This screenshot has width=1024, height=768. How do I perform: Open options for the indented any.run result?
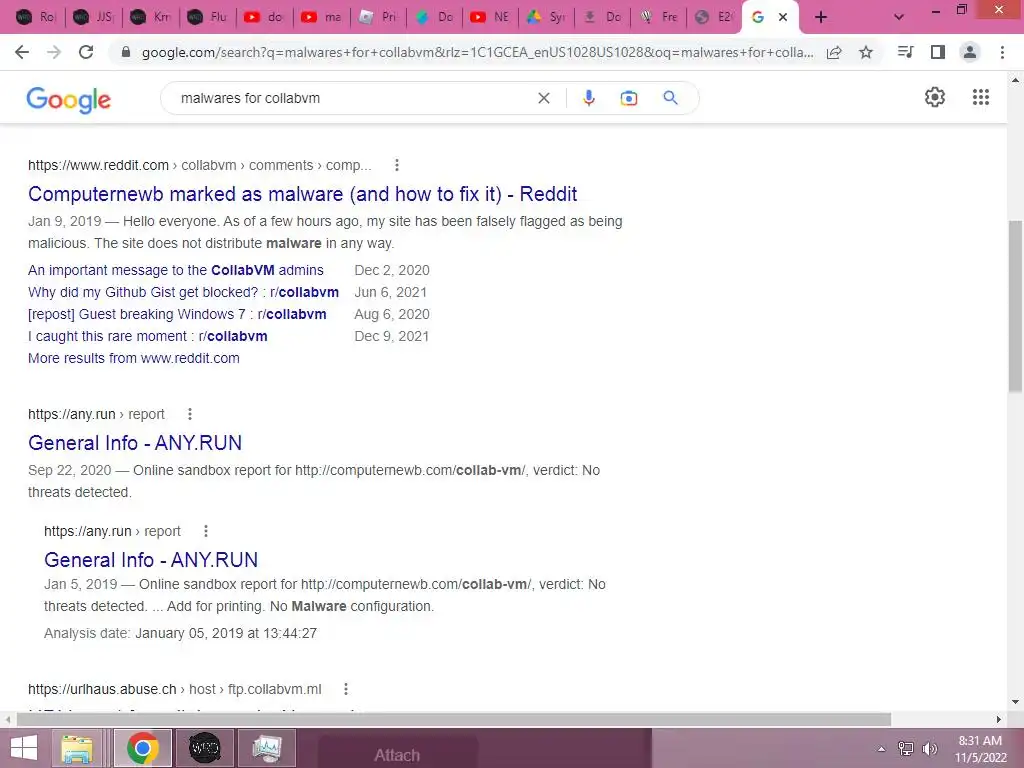pyautogui.click(x=206, y=531)
